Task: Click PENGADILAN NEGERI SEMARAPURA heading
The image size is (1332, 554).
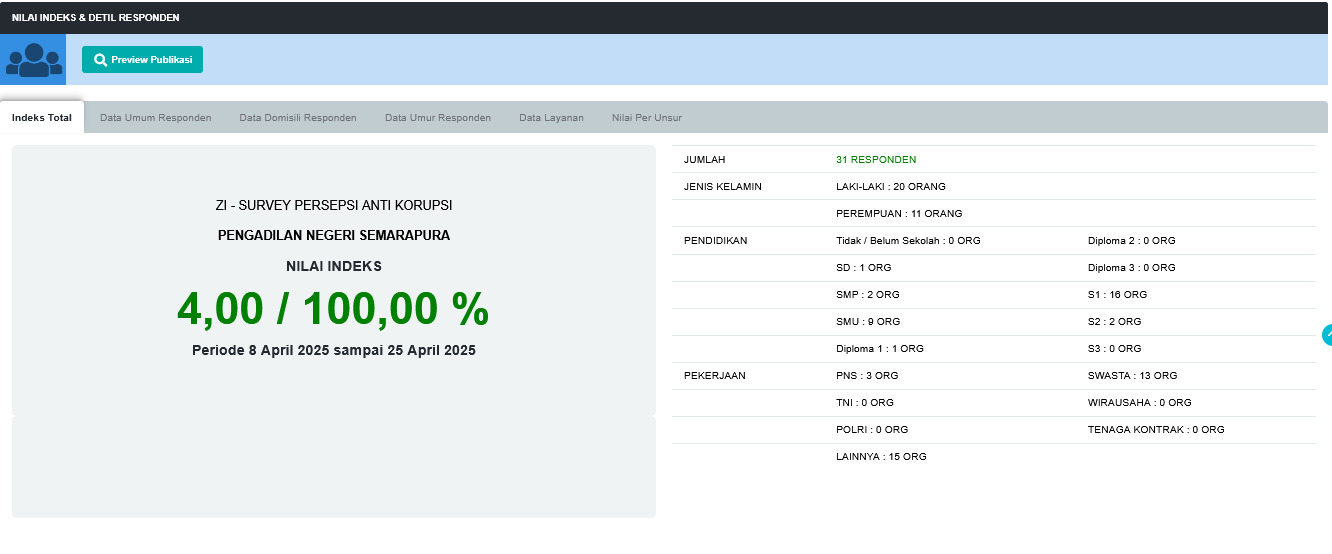Action: (x=334, y=236)
